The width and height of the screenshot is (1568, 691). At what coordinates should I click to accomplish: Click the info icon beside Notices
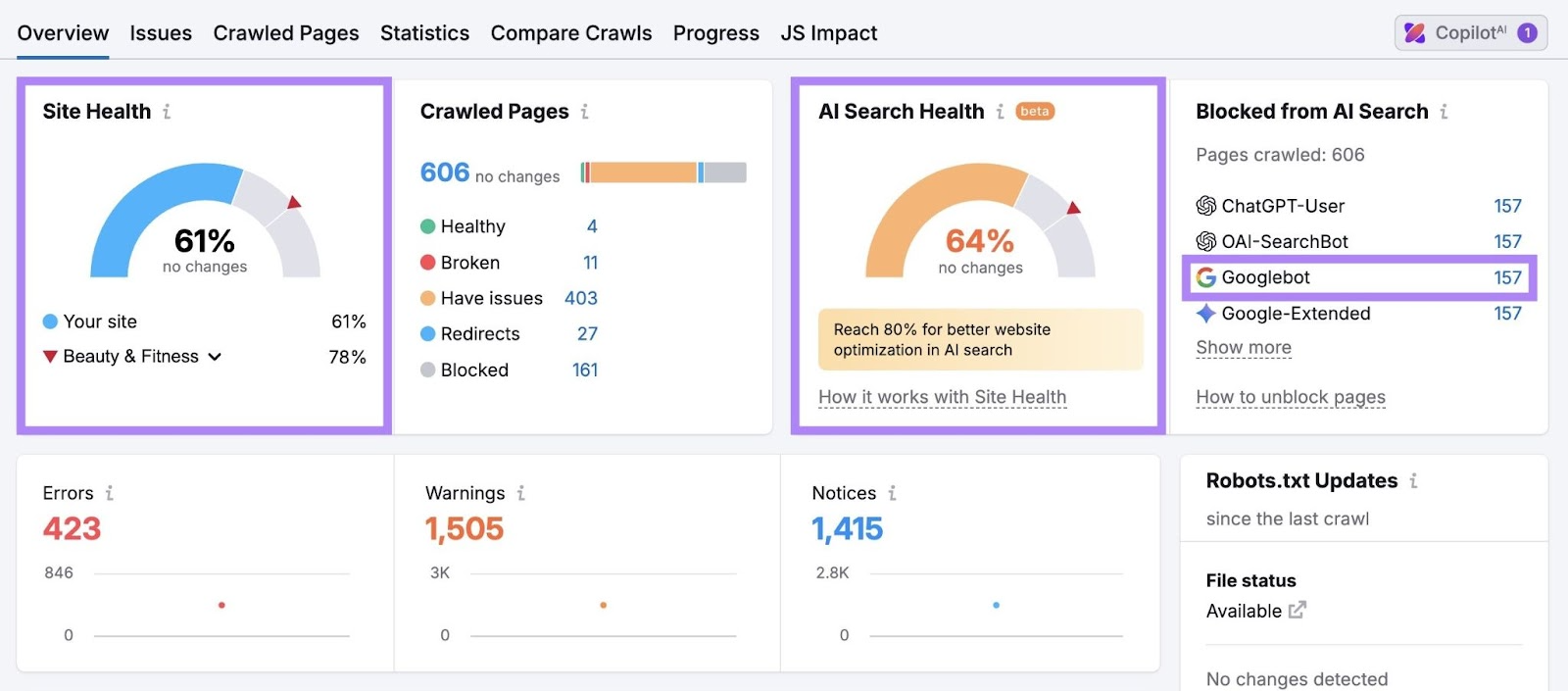pos(892,493)
